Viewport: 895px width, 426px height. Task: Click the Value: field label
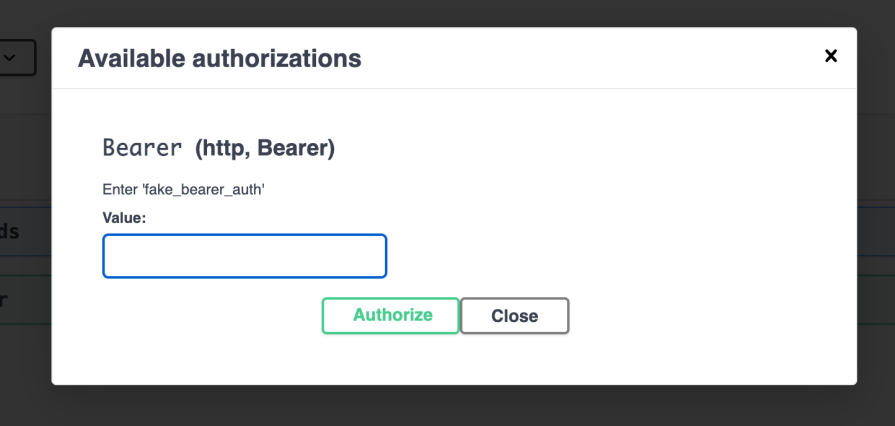coord(124,217)
